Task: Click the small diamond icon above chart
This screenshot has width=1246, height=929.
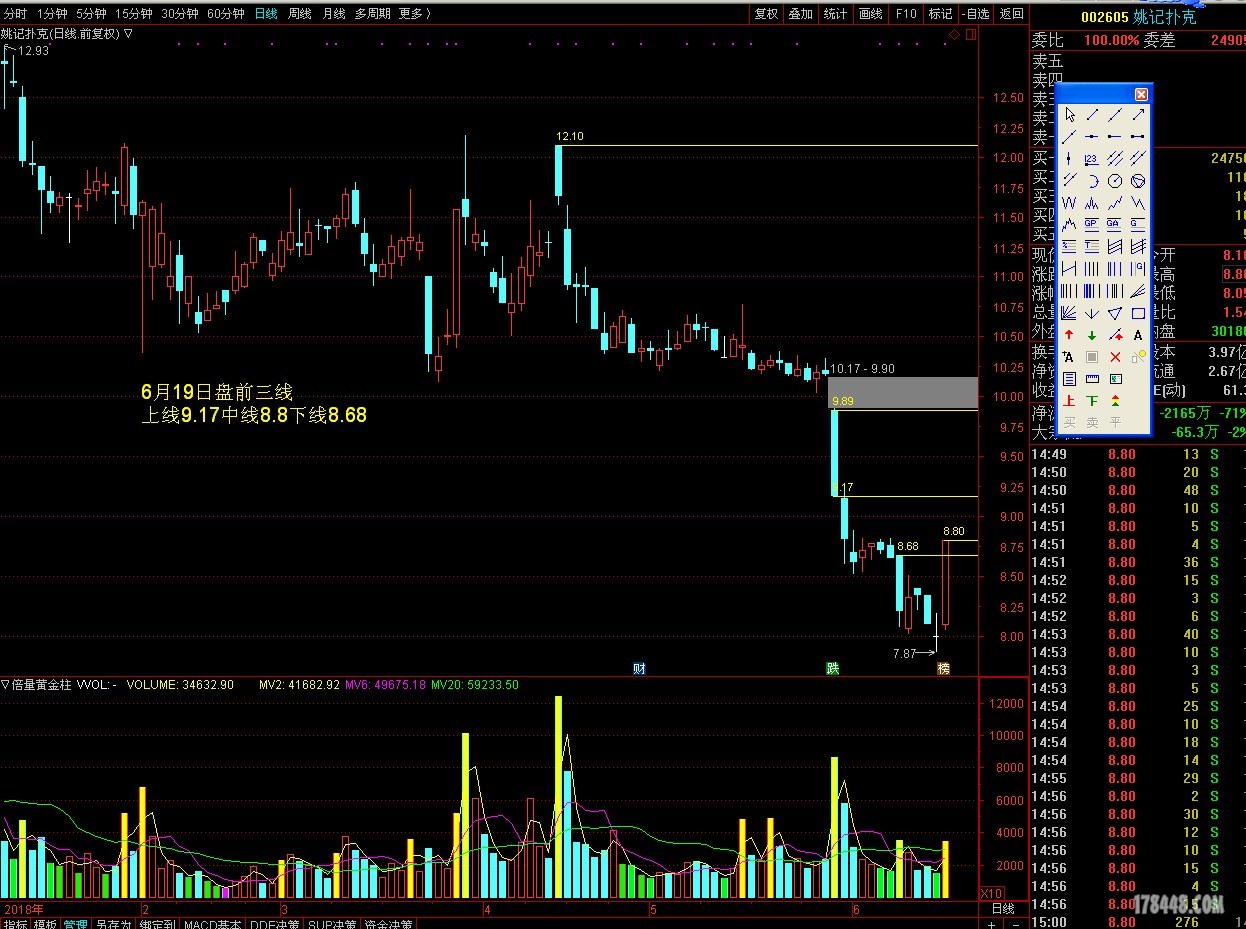Action: click(954, 35)
